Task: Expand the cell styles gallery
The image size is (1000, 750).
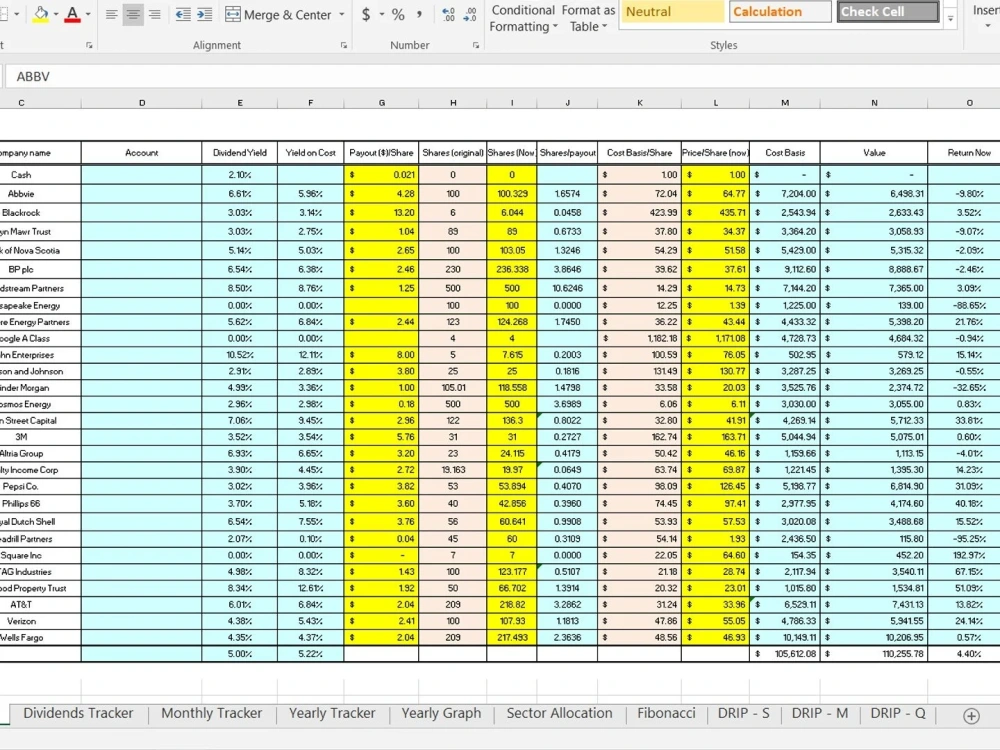Action: coord(950,18)
